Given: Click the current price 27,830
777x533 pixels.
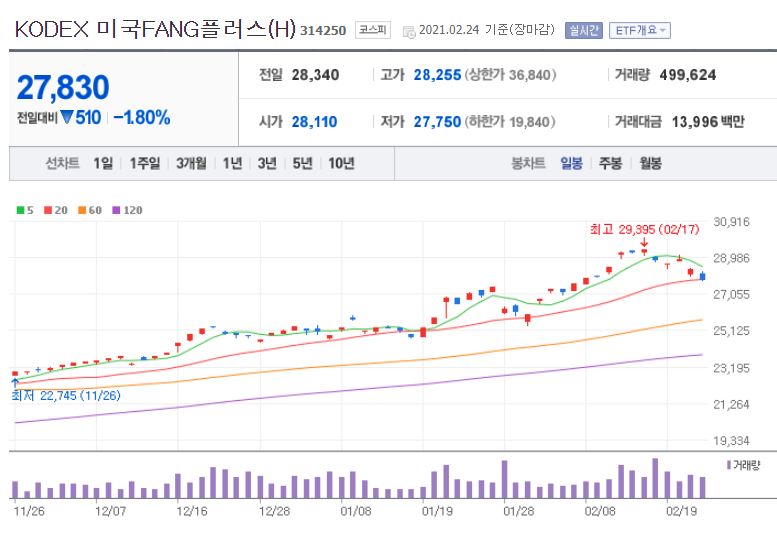Looking at the screenshot, I should click(63, 87).
